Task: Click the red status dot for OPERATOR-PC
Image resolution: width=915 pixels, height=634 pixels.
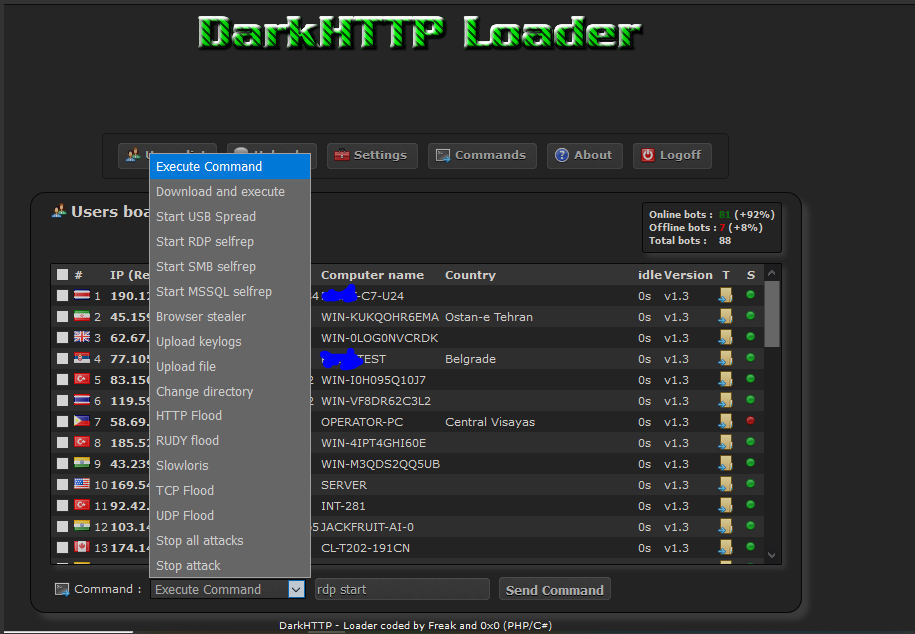Action: [751, 422]
